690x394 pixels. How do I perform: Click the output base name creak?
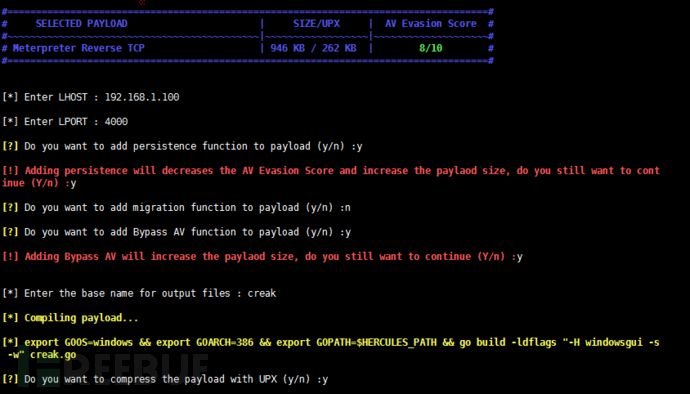262,293
